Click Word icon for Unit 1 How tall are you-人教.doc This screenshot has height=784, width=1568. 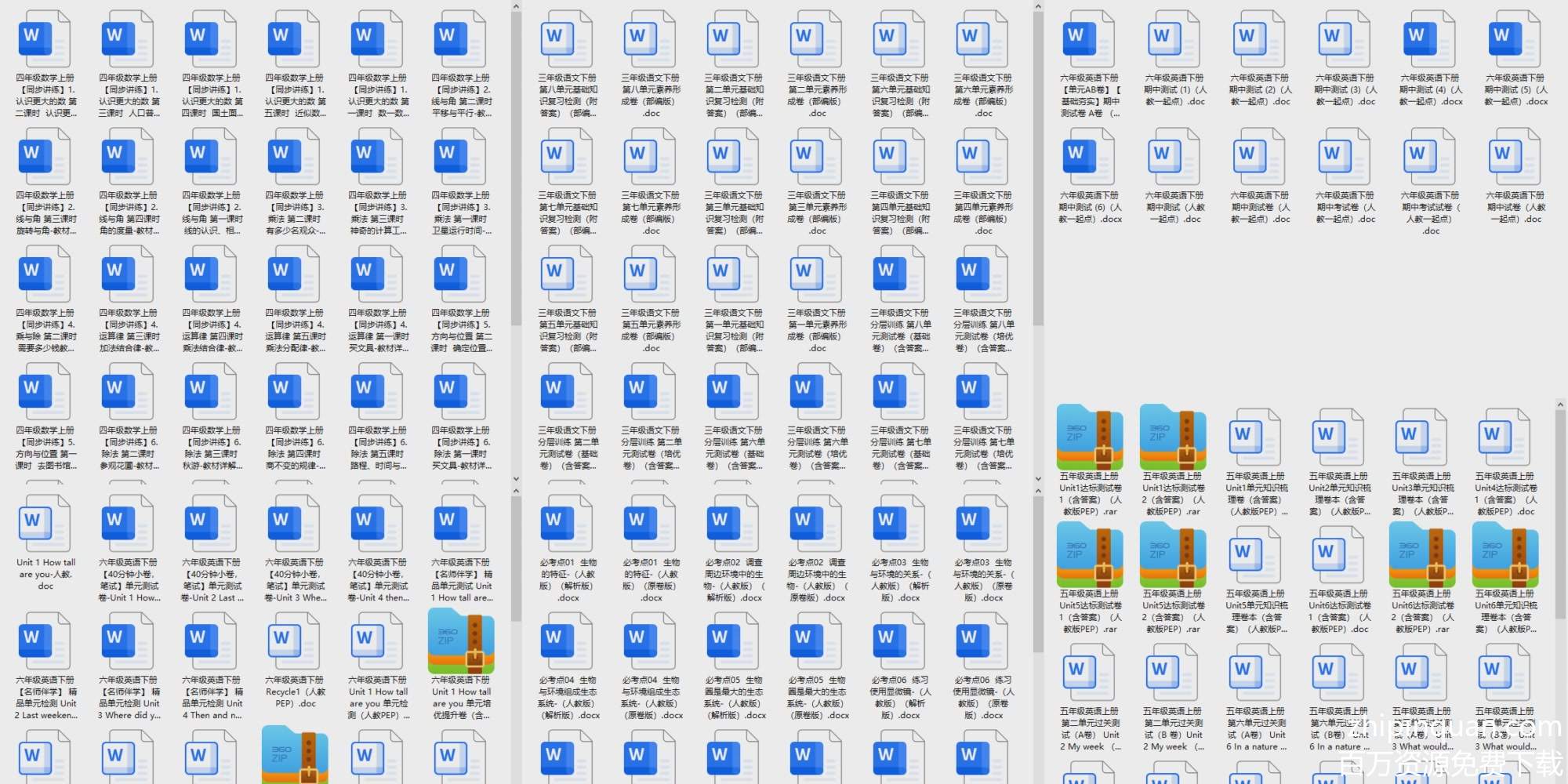coord(45,524)
